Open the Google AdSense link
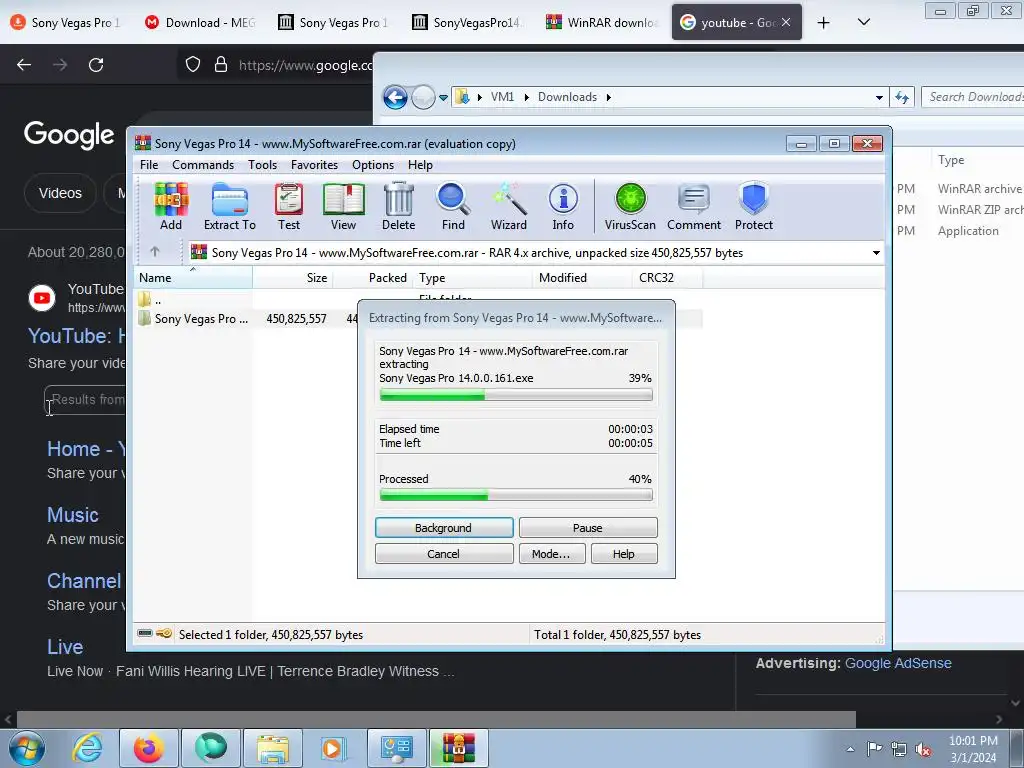The width and height of the screenshot is (1024, 768). tap(898, 663)
